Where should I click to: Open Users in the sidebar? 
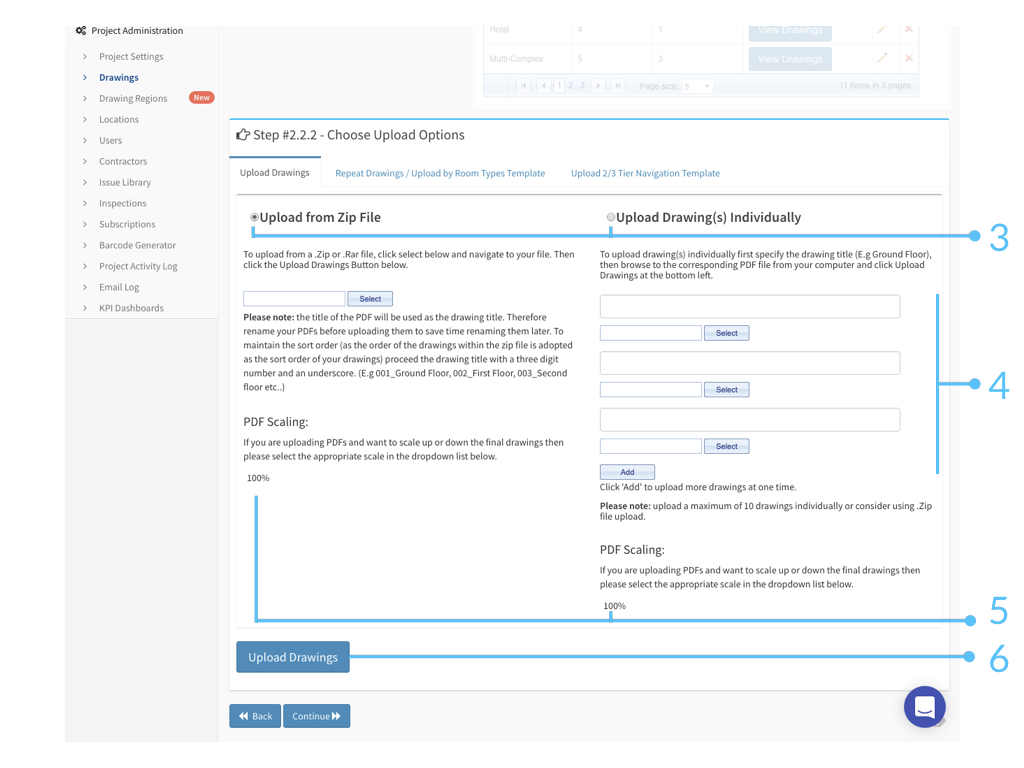click(110, 140)
